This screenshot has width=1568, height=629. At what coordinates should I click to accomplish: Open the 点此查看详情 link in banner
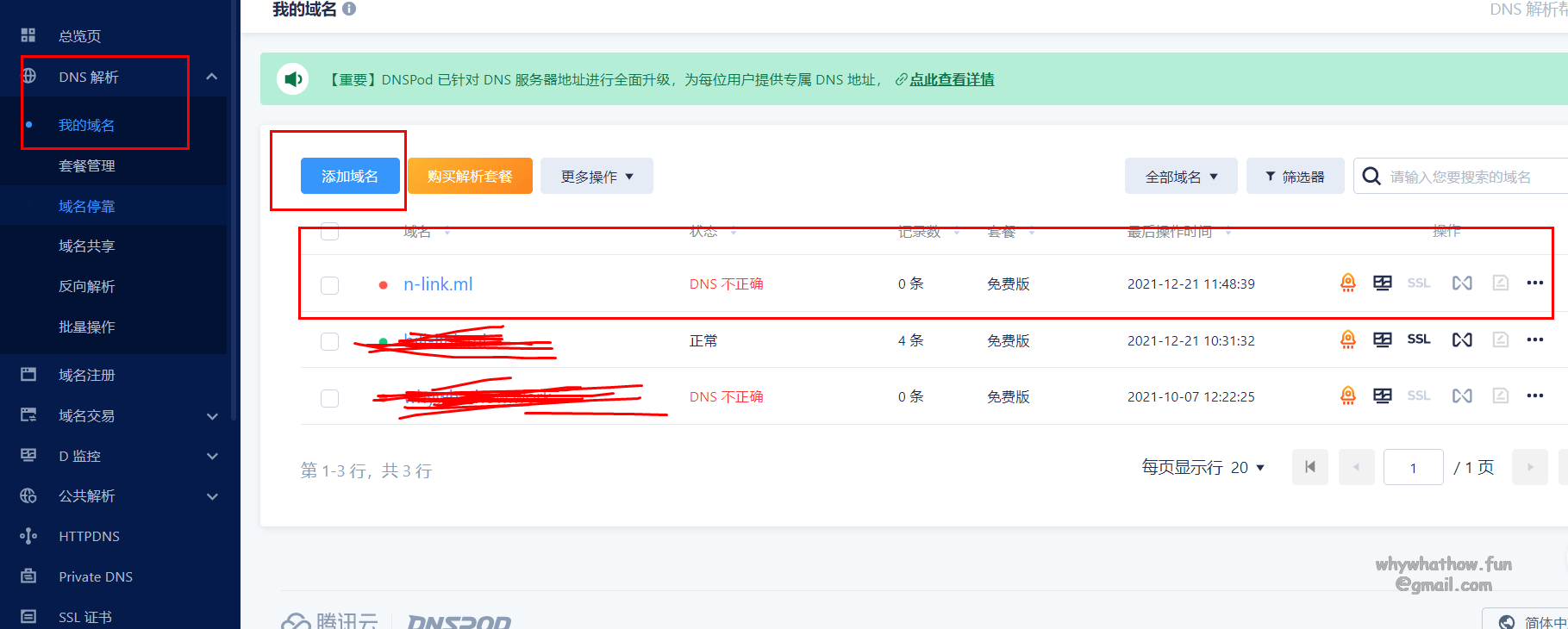[x=952, y=79]
